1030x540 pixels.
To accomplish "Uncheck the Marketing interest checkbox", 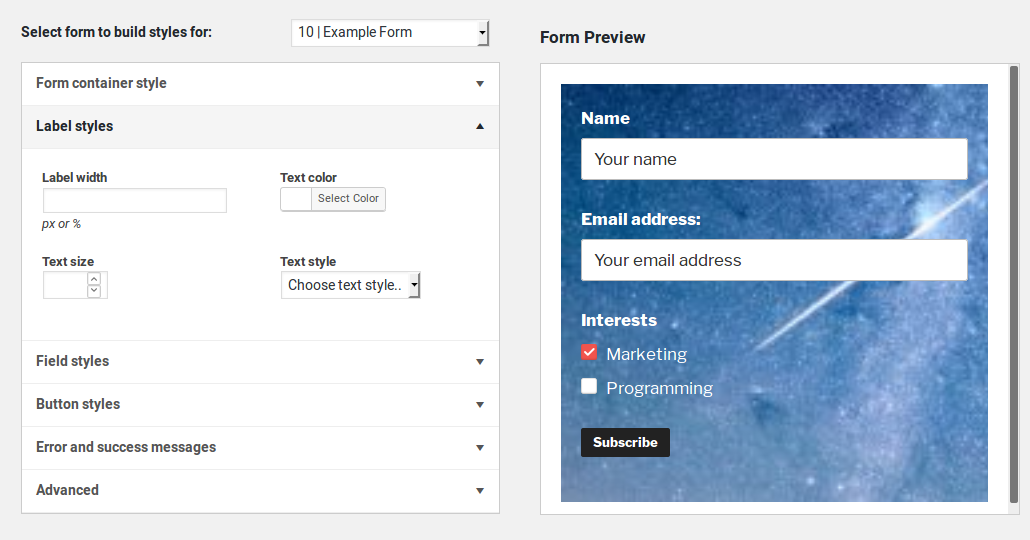I will tap(589, 352).
